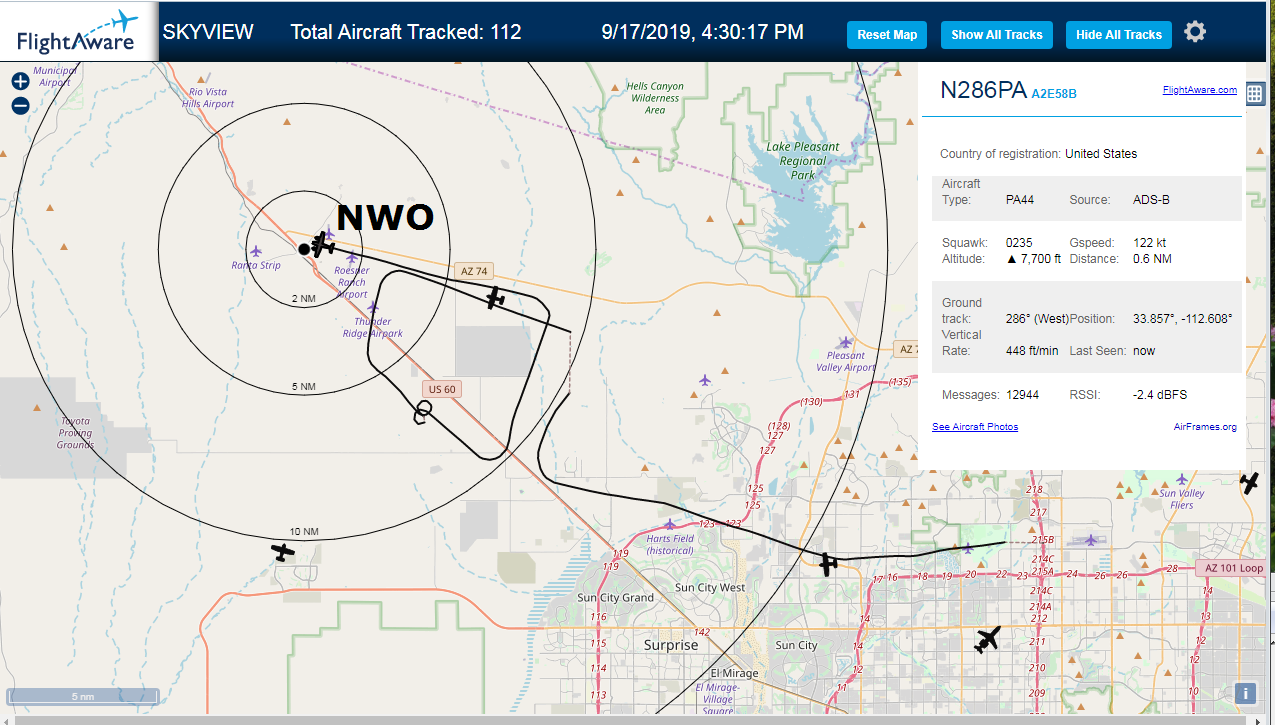
Task: Select aircraft near Sun Valley Fliers
Action: [1250, 483]
